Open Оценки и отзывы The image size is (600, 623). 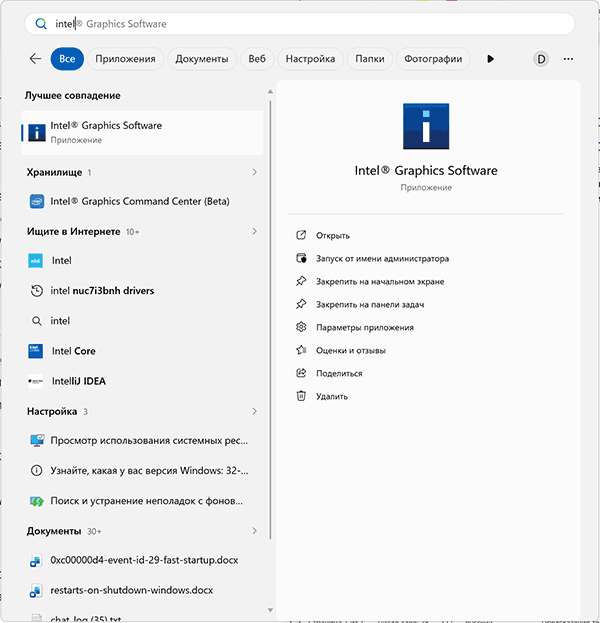click(351, 350)
